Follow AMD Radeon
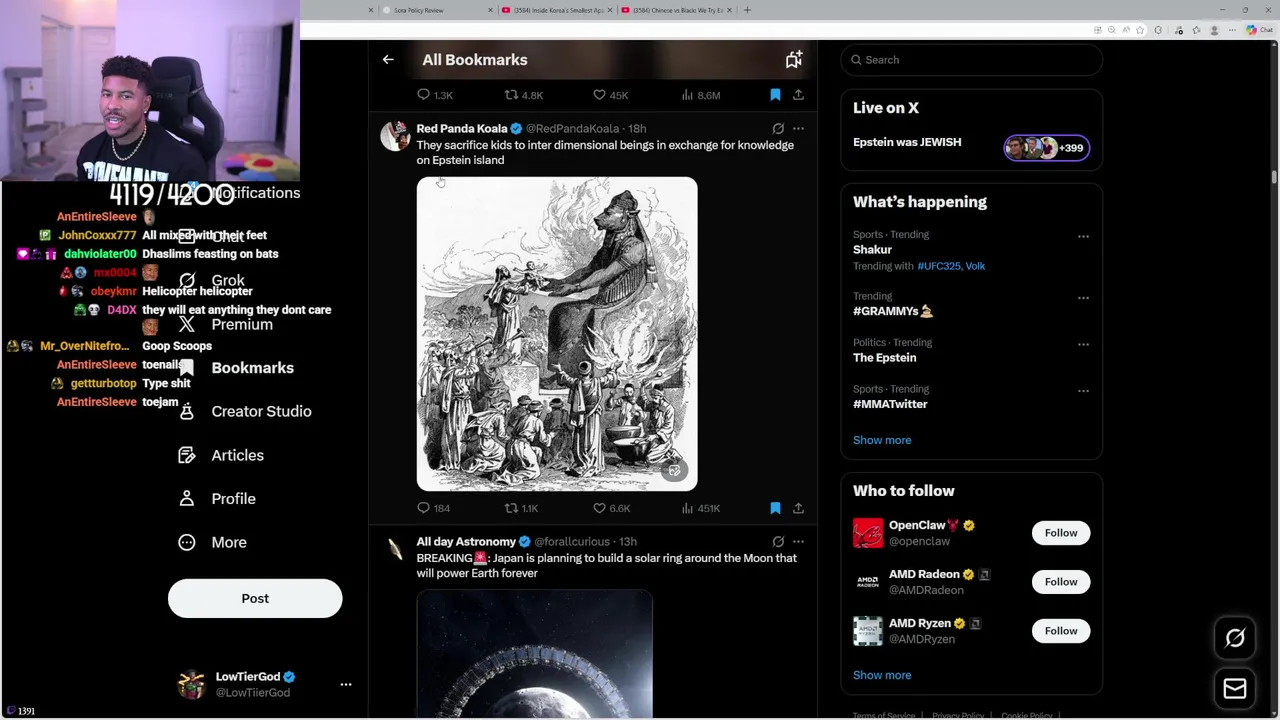This screenshot has width=1280, height=720. click(x=1061, y=582)
